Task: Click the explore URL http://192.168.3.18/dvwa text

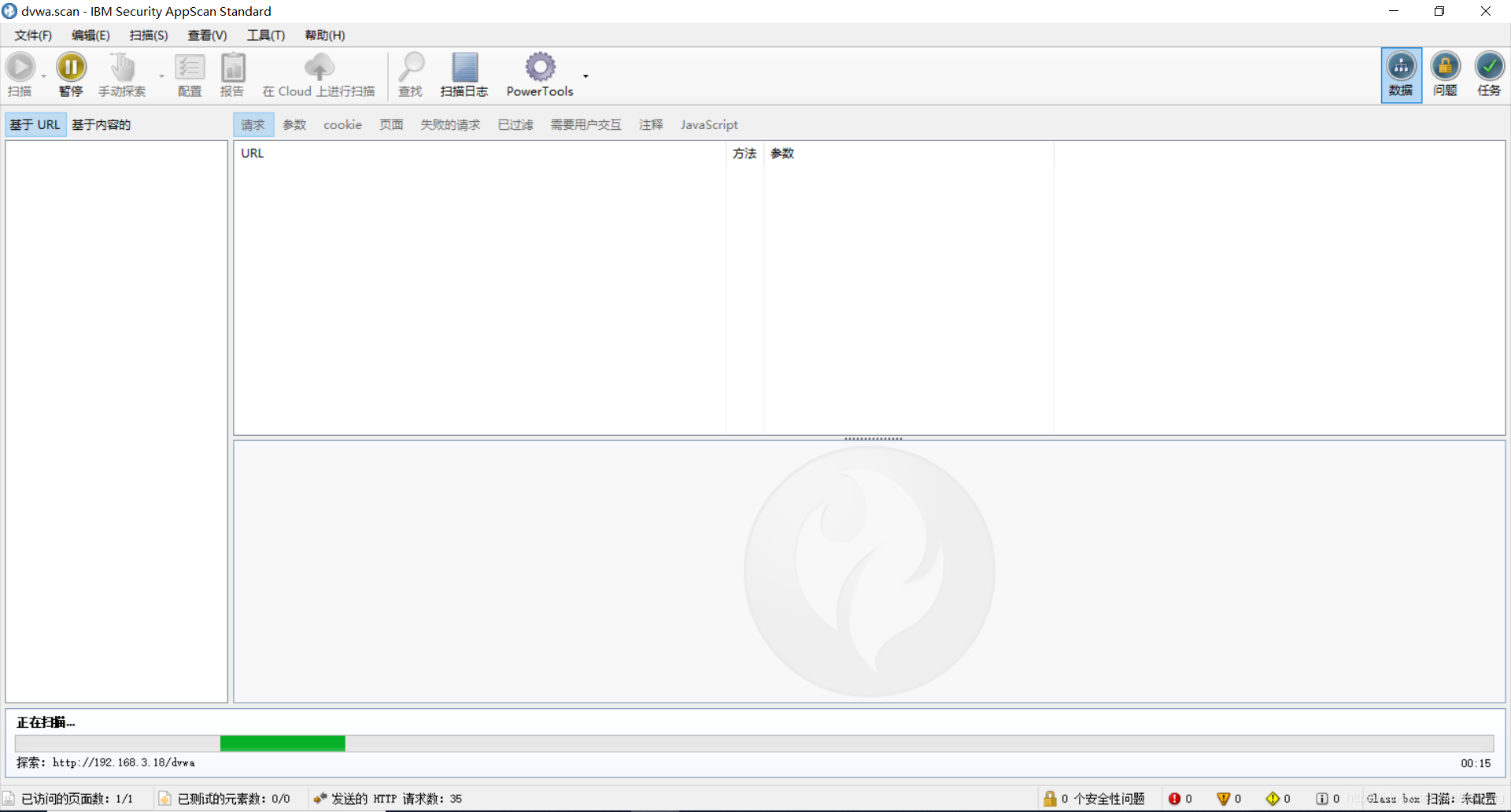Action: [124, 762]
